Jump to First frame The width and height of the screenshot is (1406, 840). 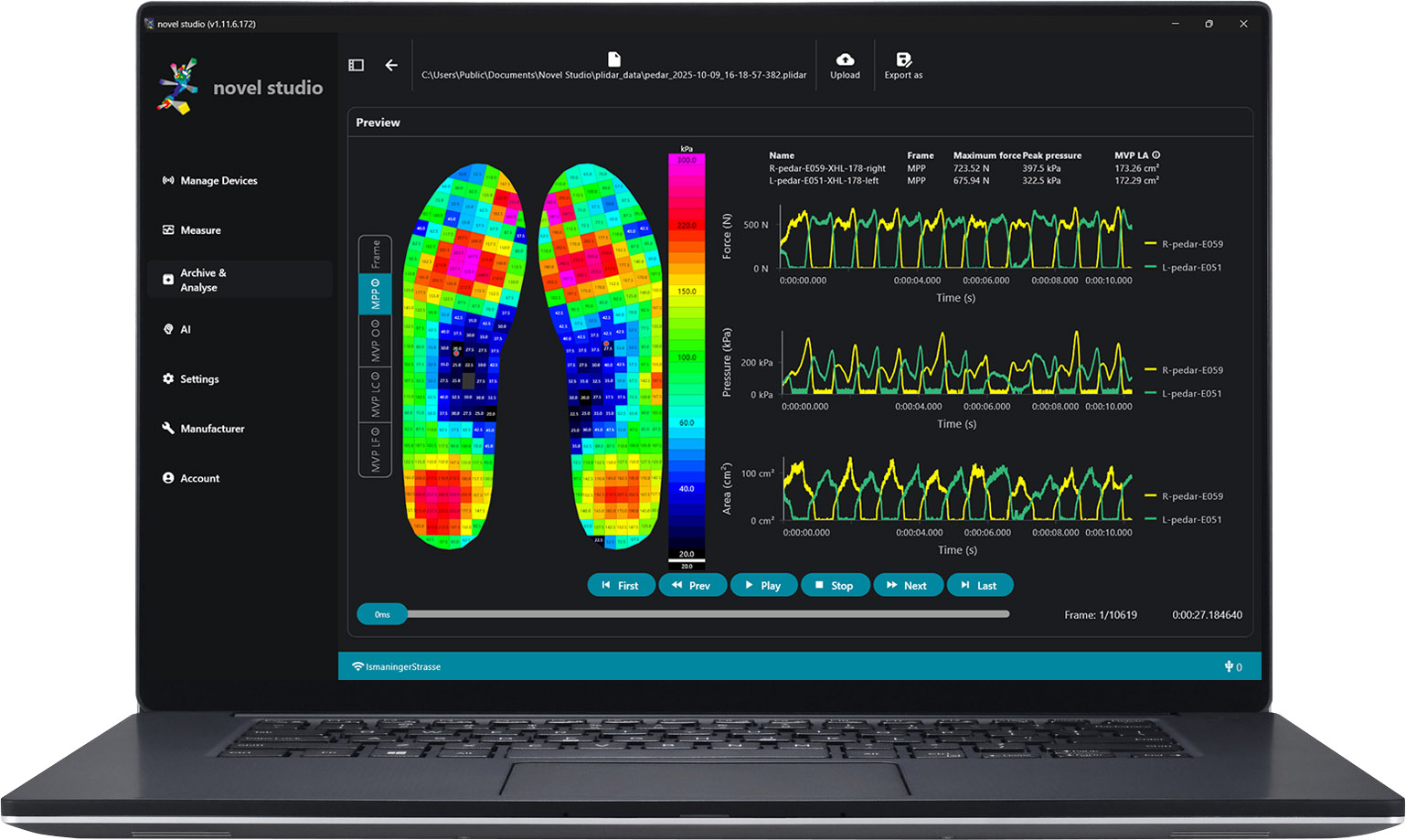pos(620,586)
